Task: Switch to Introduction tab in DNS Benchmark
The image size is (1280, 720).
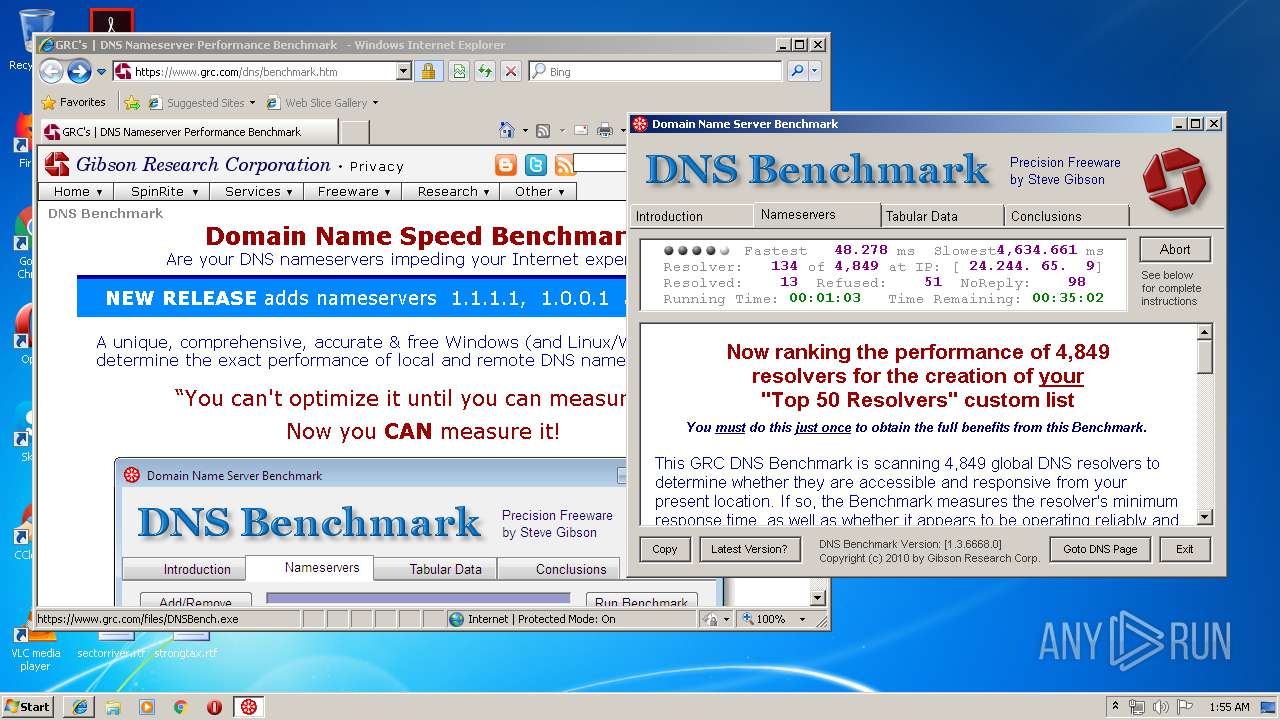Action: pos(691,216)
